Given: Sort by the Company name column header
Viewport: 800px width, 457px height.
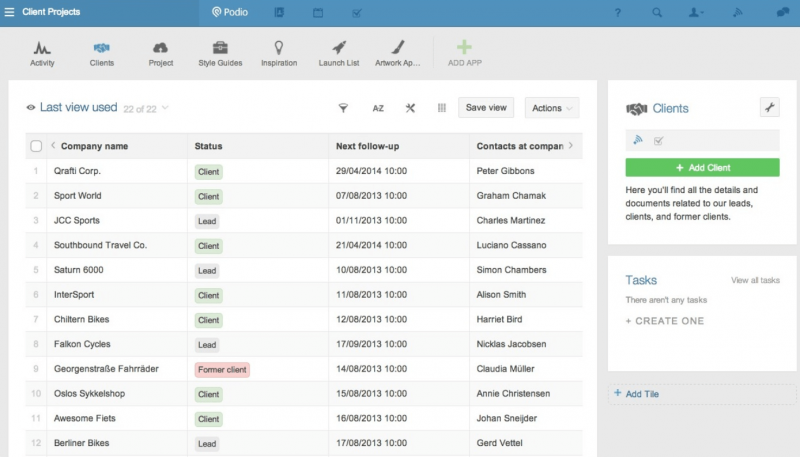Looking at the screenshot, I should (94, 146).
